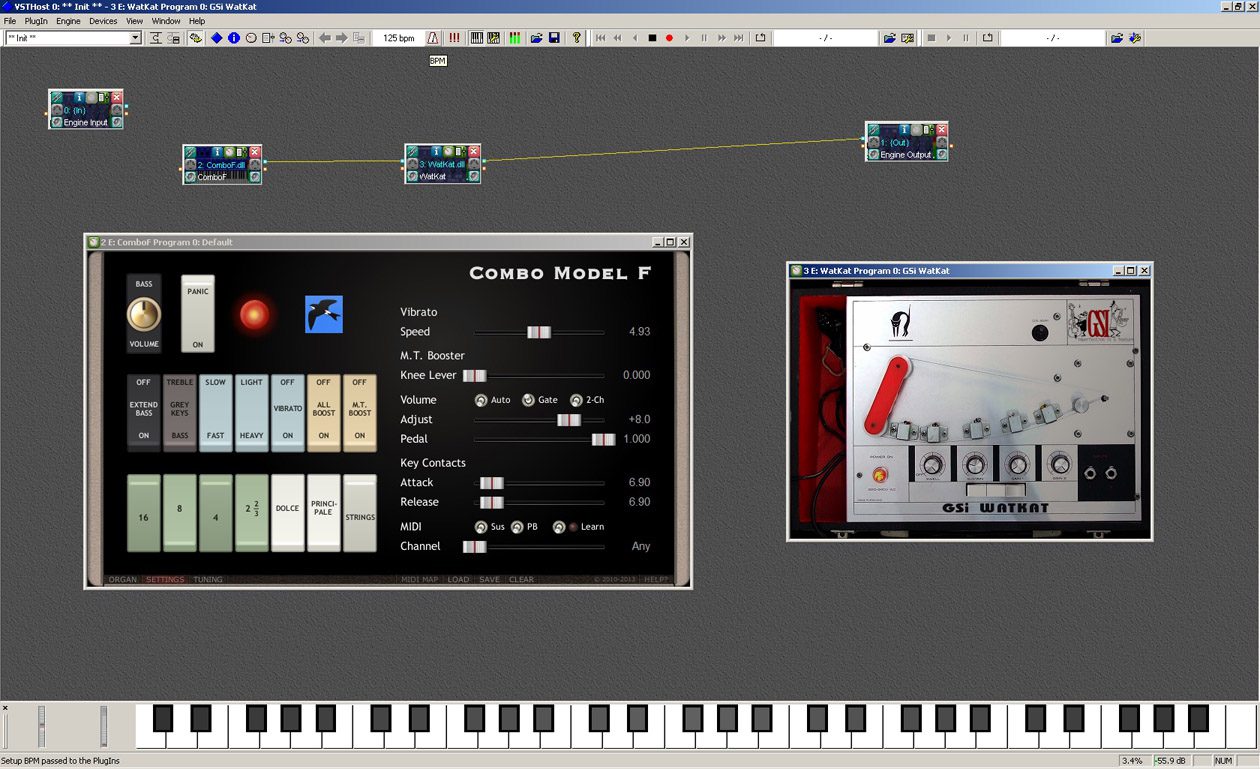1260x769 pixels.
Task: Select the 2-Ch volume option
Action: coord(576,400)
